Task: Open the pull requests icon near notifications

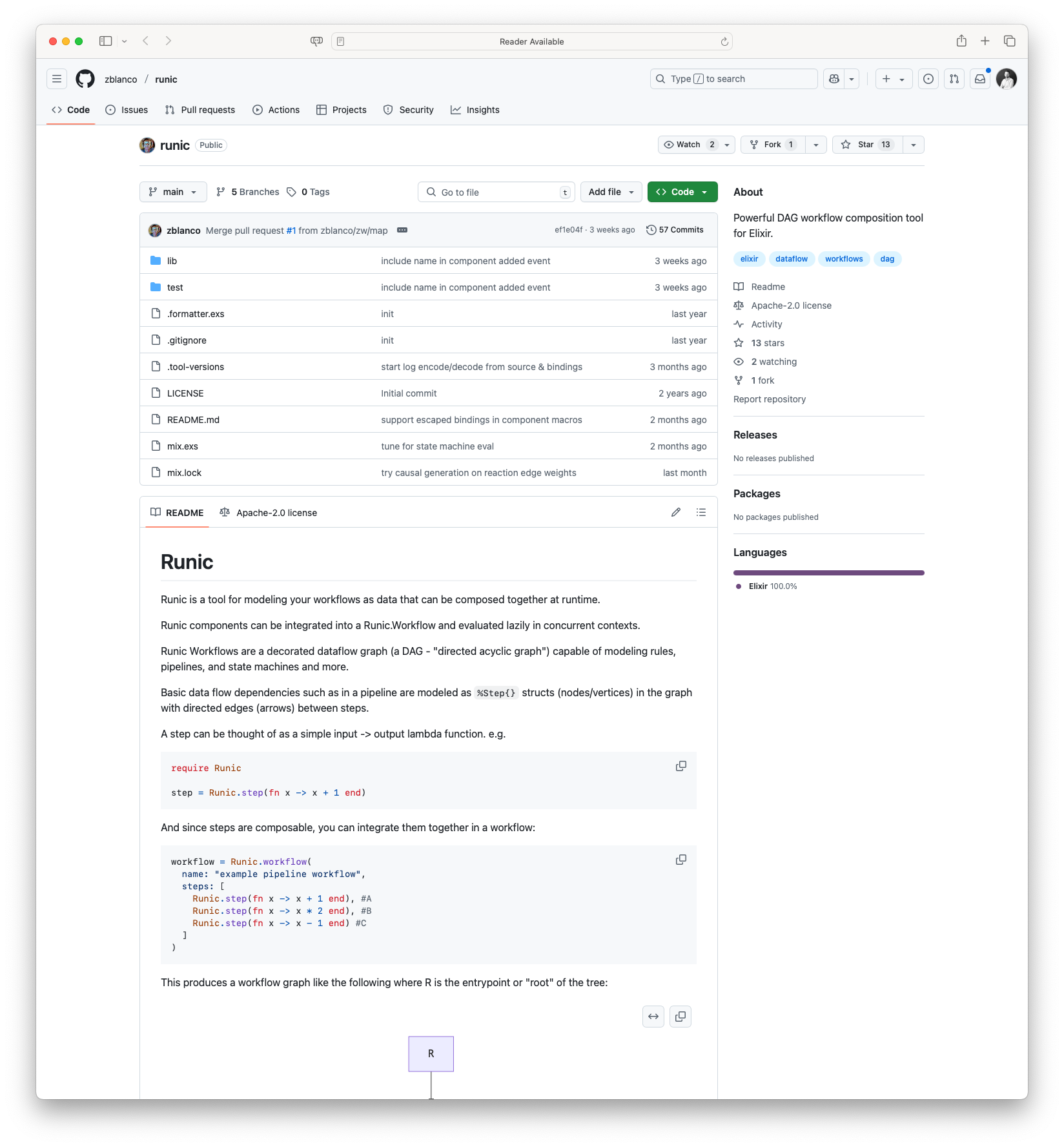Action: pyautogui.click(x=954, y=79)
